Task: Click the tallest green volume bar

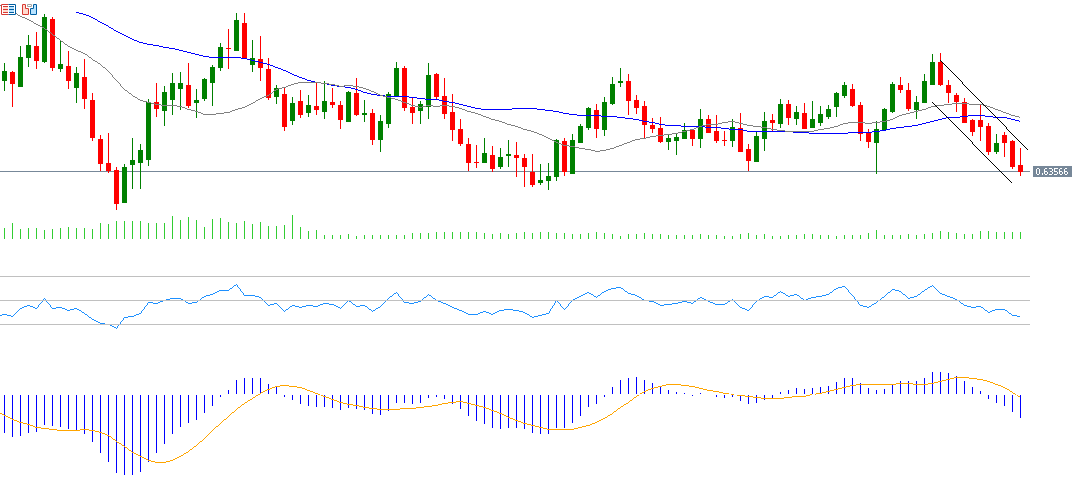Action: pyautogui.click(x=292, y=227)
